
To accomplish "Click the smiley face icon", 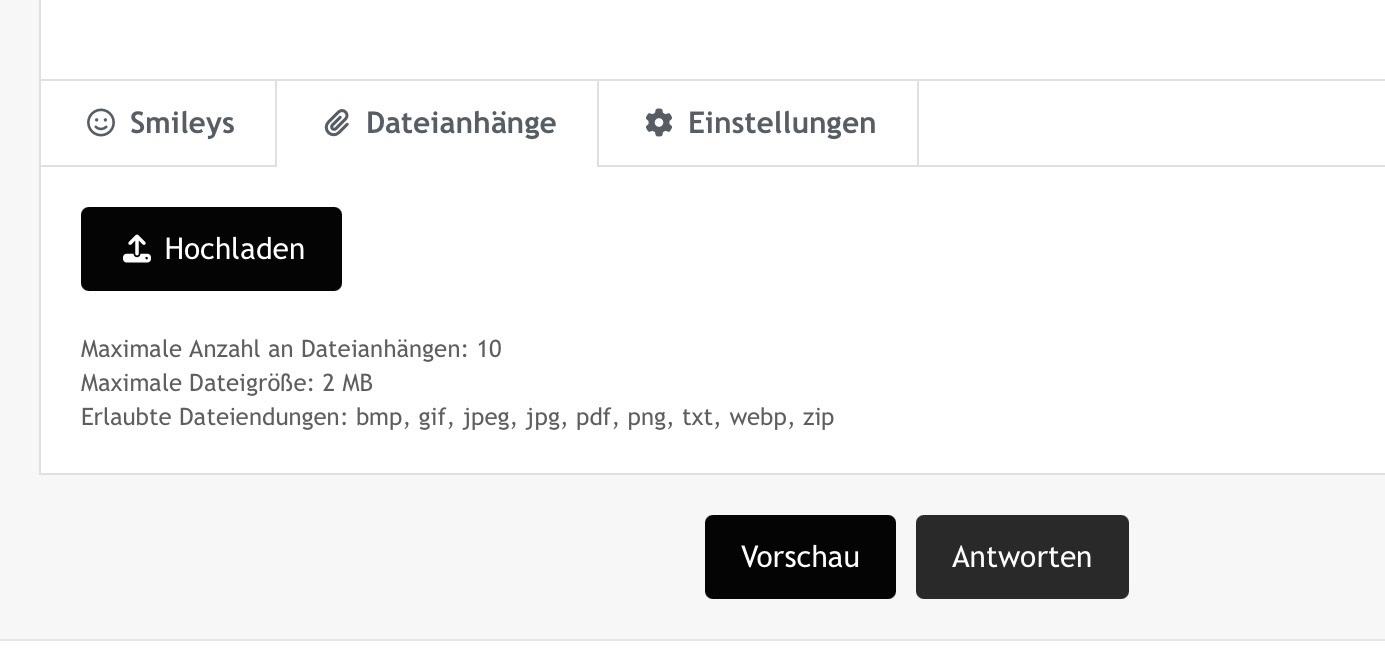I will click(101, 123).
